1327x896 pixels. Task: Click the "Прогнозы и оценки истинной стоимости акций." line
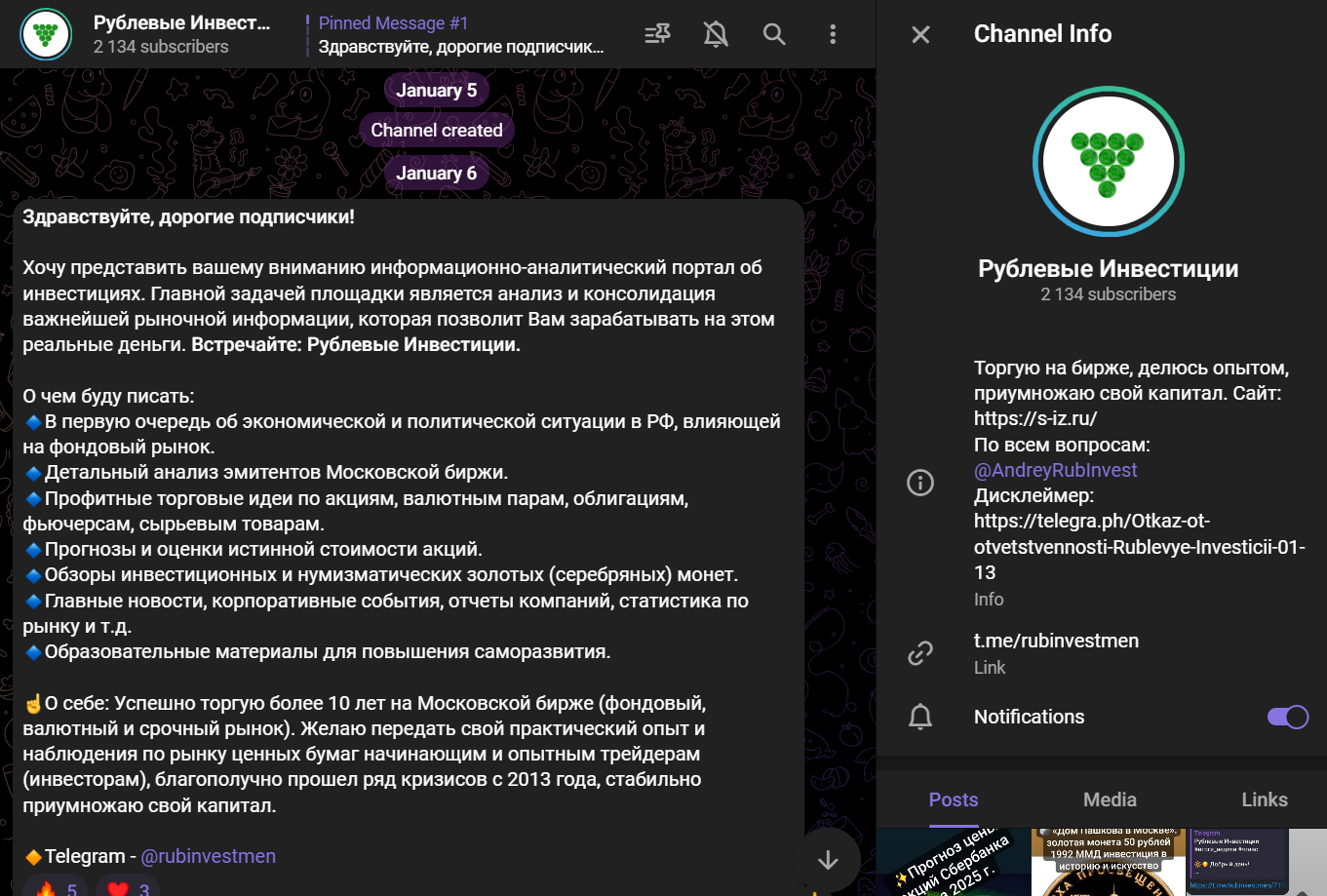click(263, 550)
